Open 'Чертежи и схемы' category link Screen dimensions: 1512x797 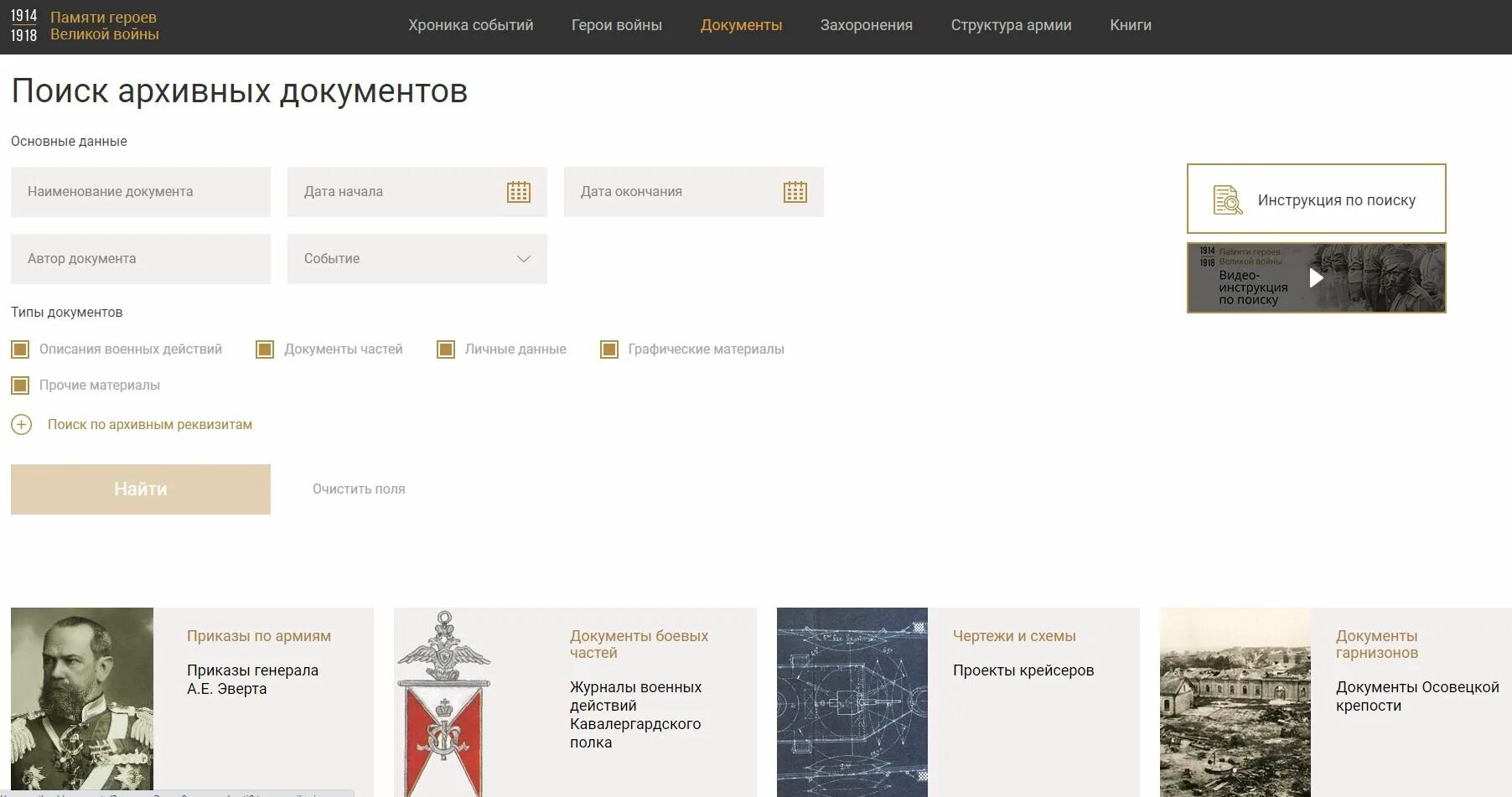(1014, 636)
